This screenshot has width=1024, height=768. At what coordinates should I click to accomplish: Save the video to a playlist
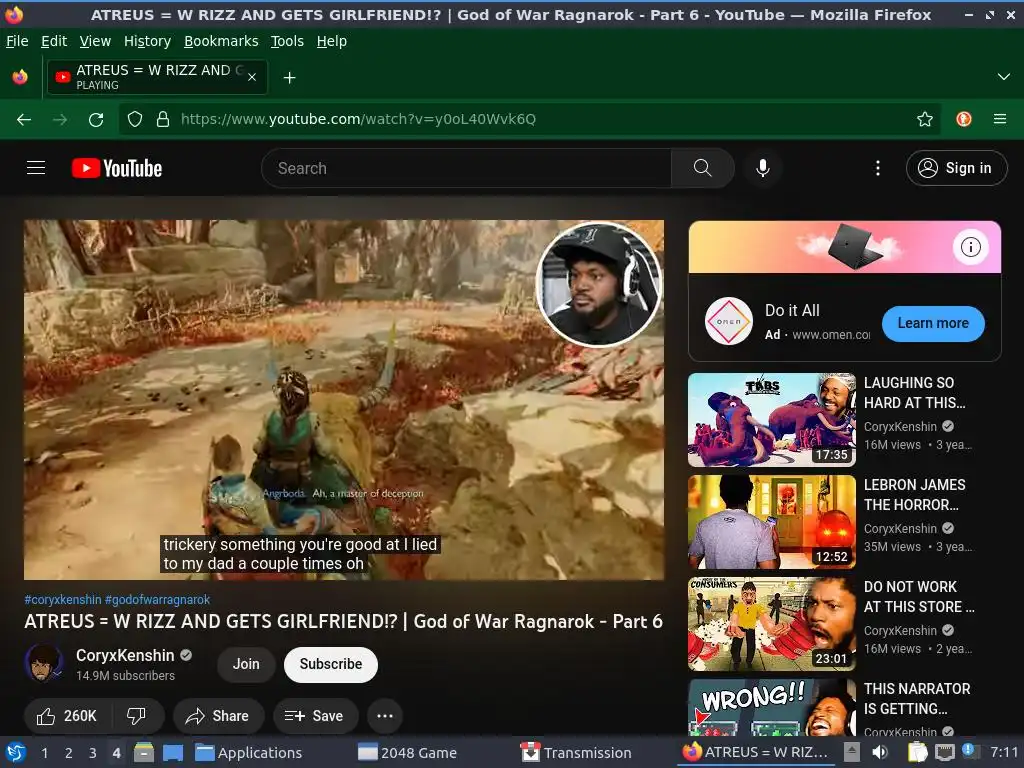click(x=315, y=716)
